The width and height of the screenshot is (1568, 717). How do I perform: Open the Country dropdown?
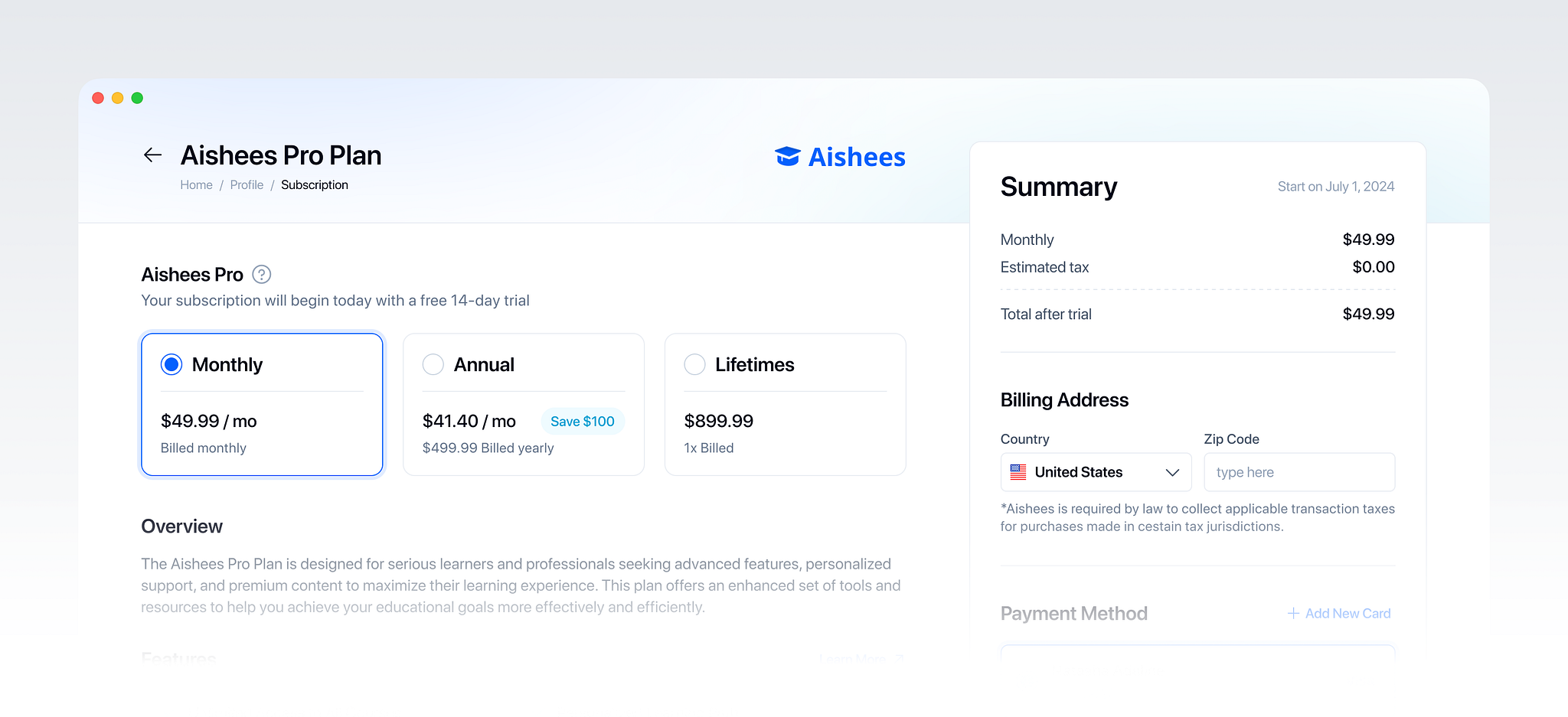pos(1095,472)
